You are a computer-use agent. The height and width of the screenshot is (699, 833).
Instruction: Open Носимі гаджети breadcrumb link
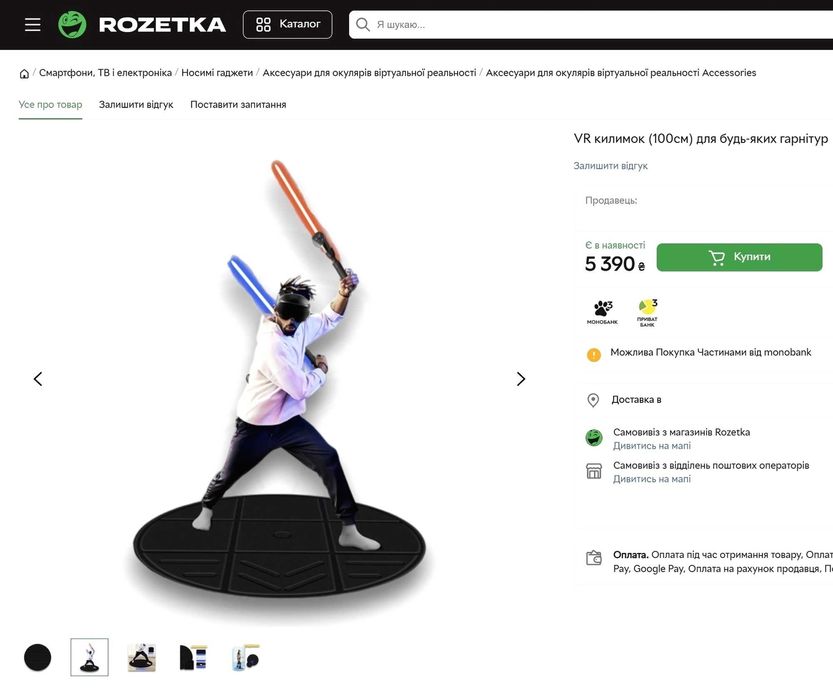(x=217, y=73)
